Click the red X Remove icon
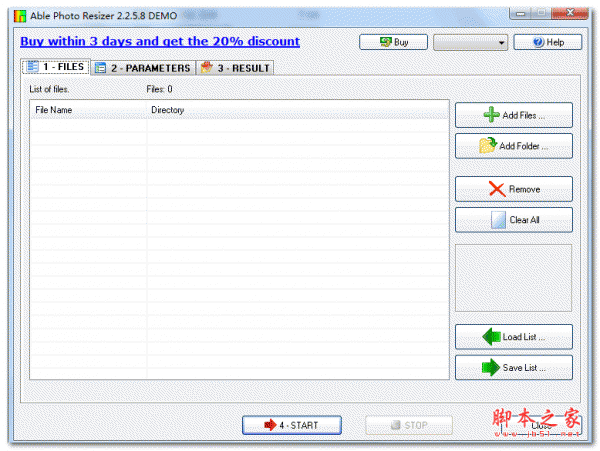Image resolution: width=600 pixels, height=451 pixels. pos(497,189)
